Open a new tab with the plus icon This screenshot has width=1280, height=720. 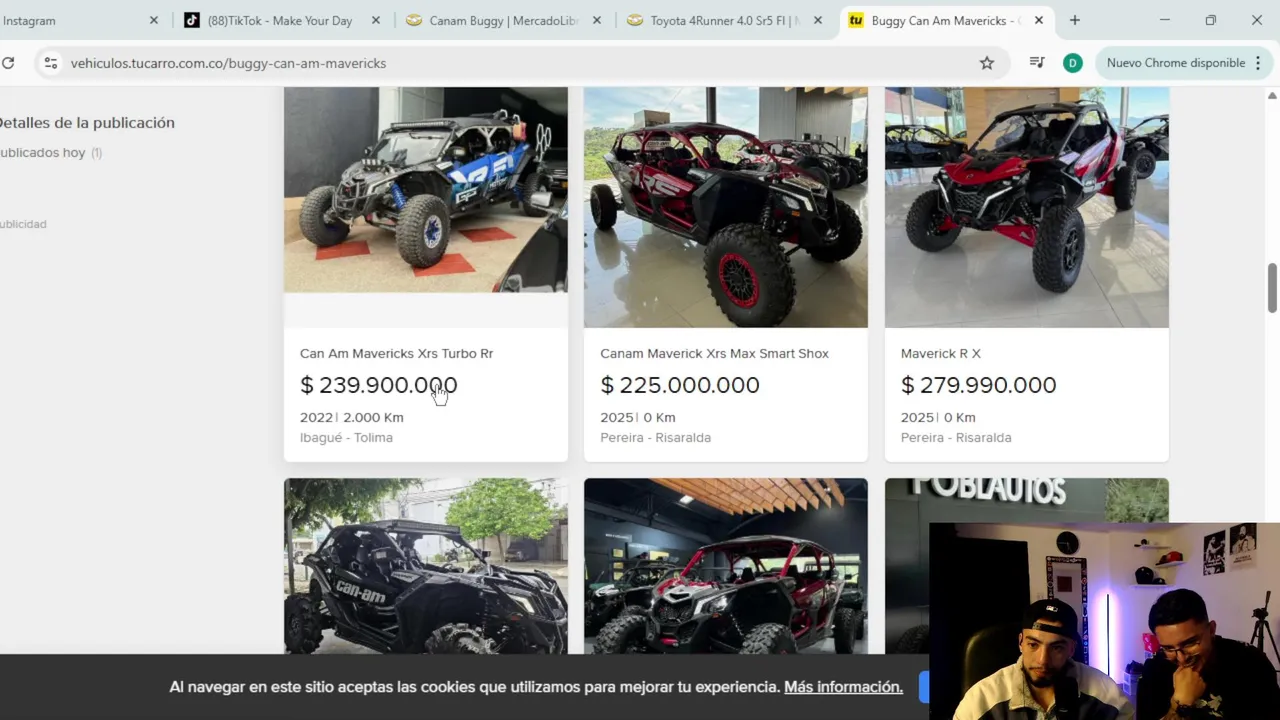click(1075, 20)
